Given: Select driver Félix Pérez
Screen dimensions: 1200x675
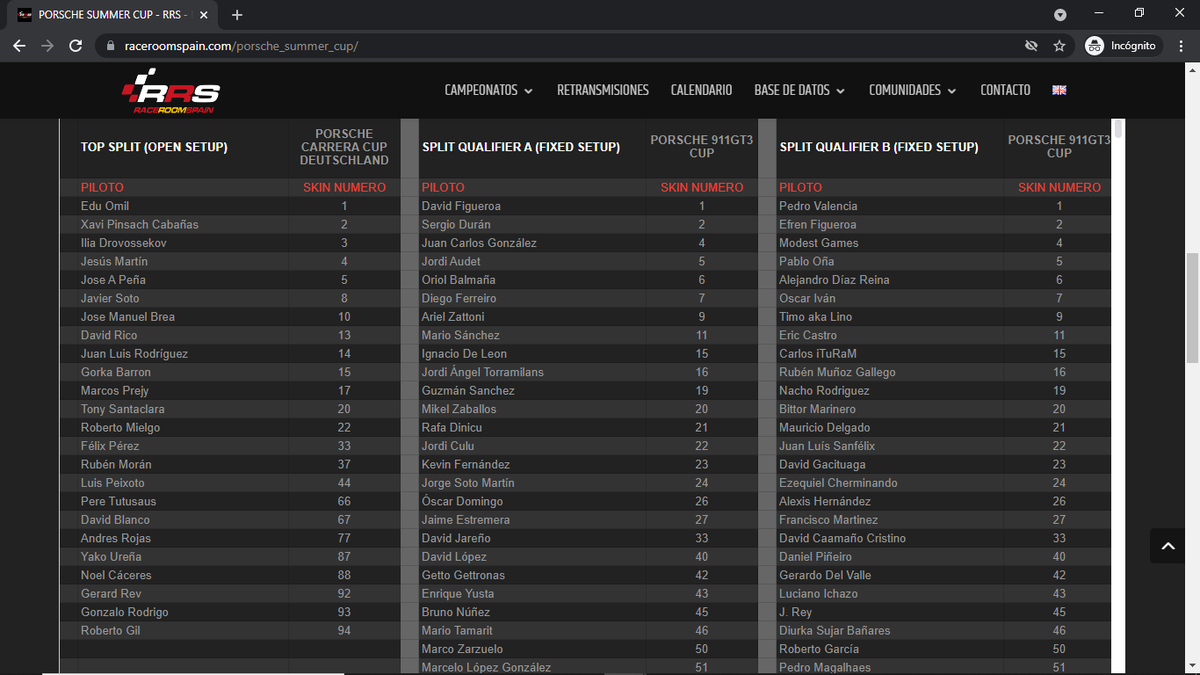Looking at the screenshot, I should click(x=110, y=446).
